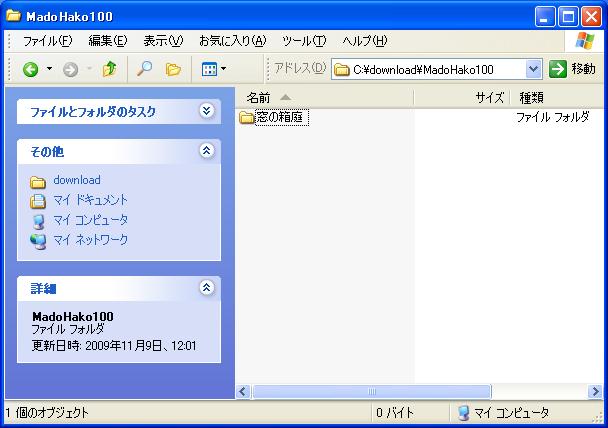Click the folder icon in address bar
608x428 pixels.
tap(342, 70)
